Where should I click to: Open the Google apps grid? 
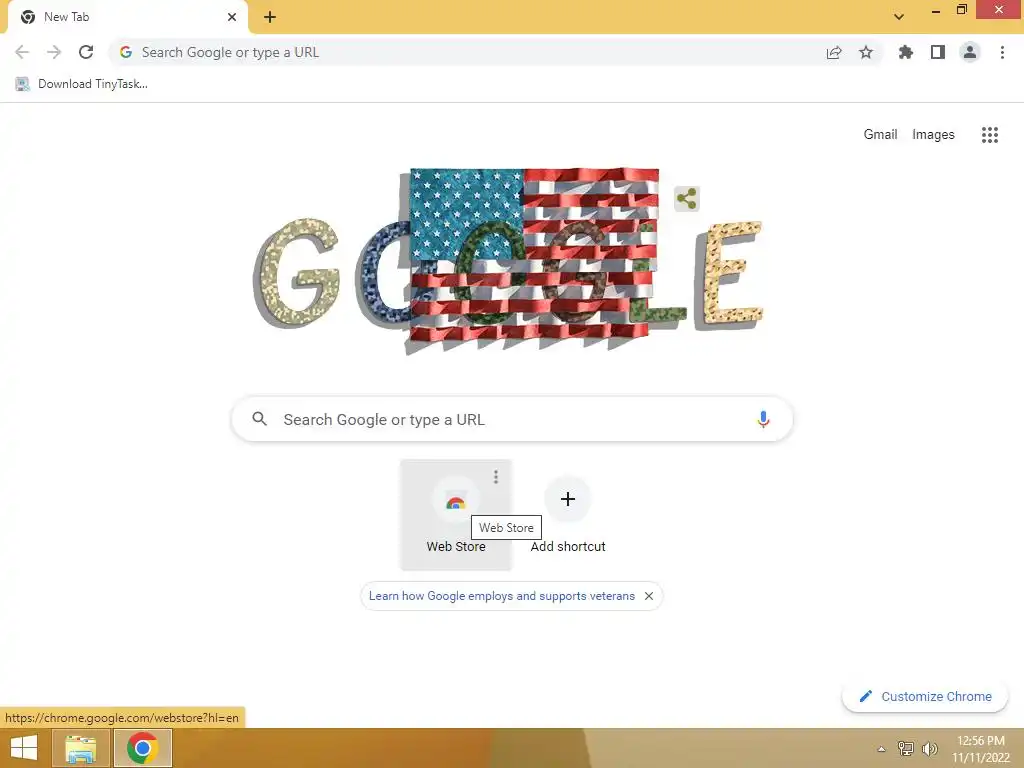[x=990, y=135]
